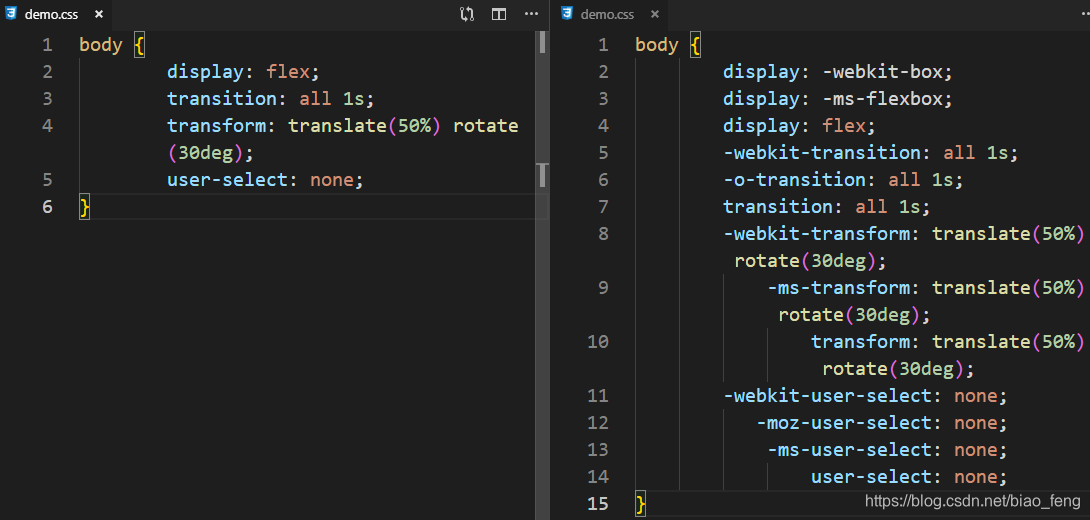
Task: Click 'transition: all 1s;' on right editor line 7
Action: pyautogui.click(x=827, y=207)
